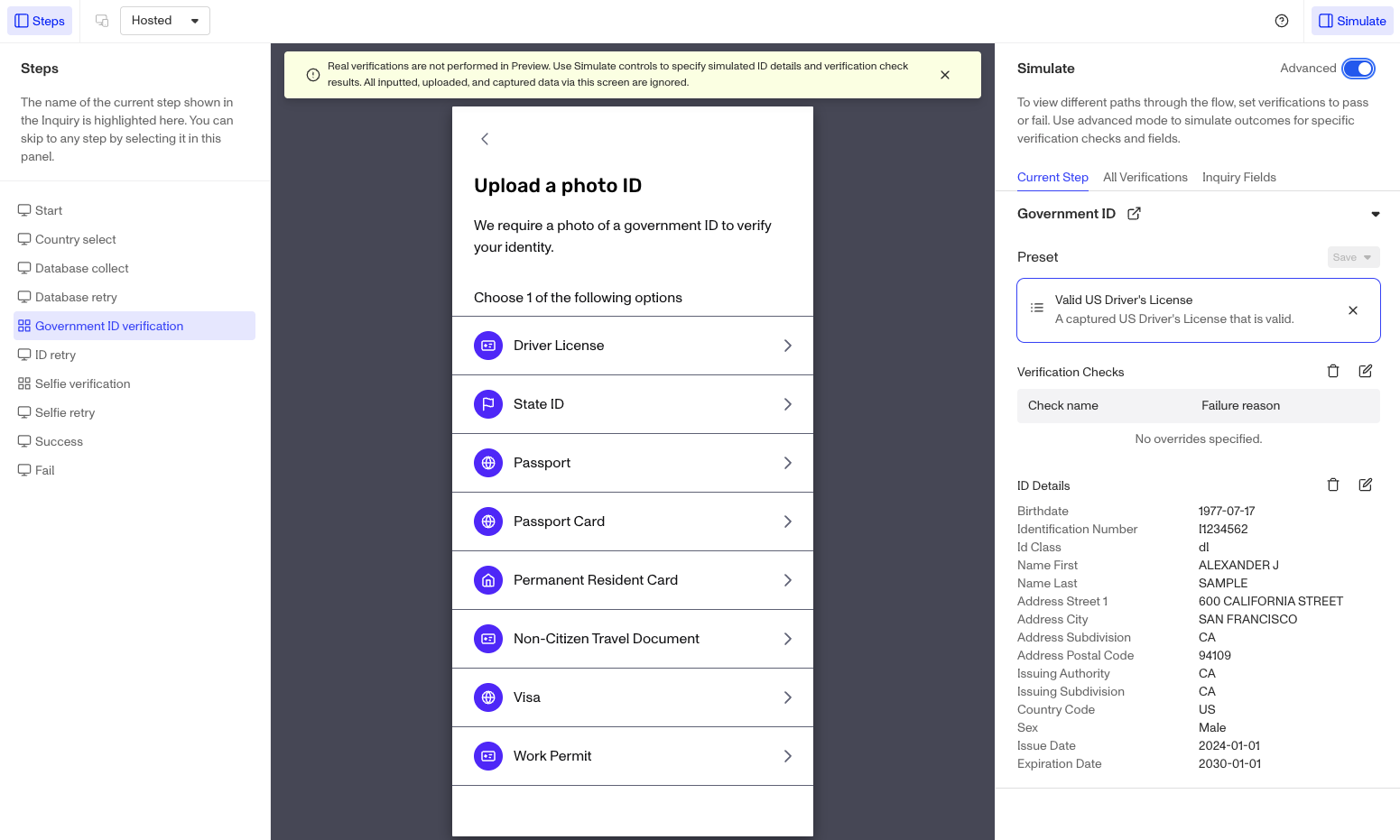The height and width of the screenshot is (840, 1400).
Task: Switch to All Verifications tab
Action: (1145, 177)
